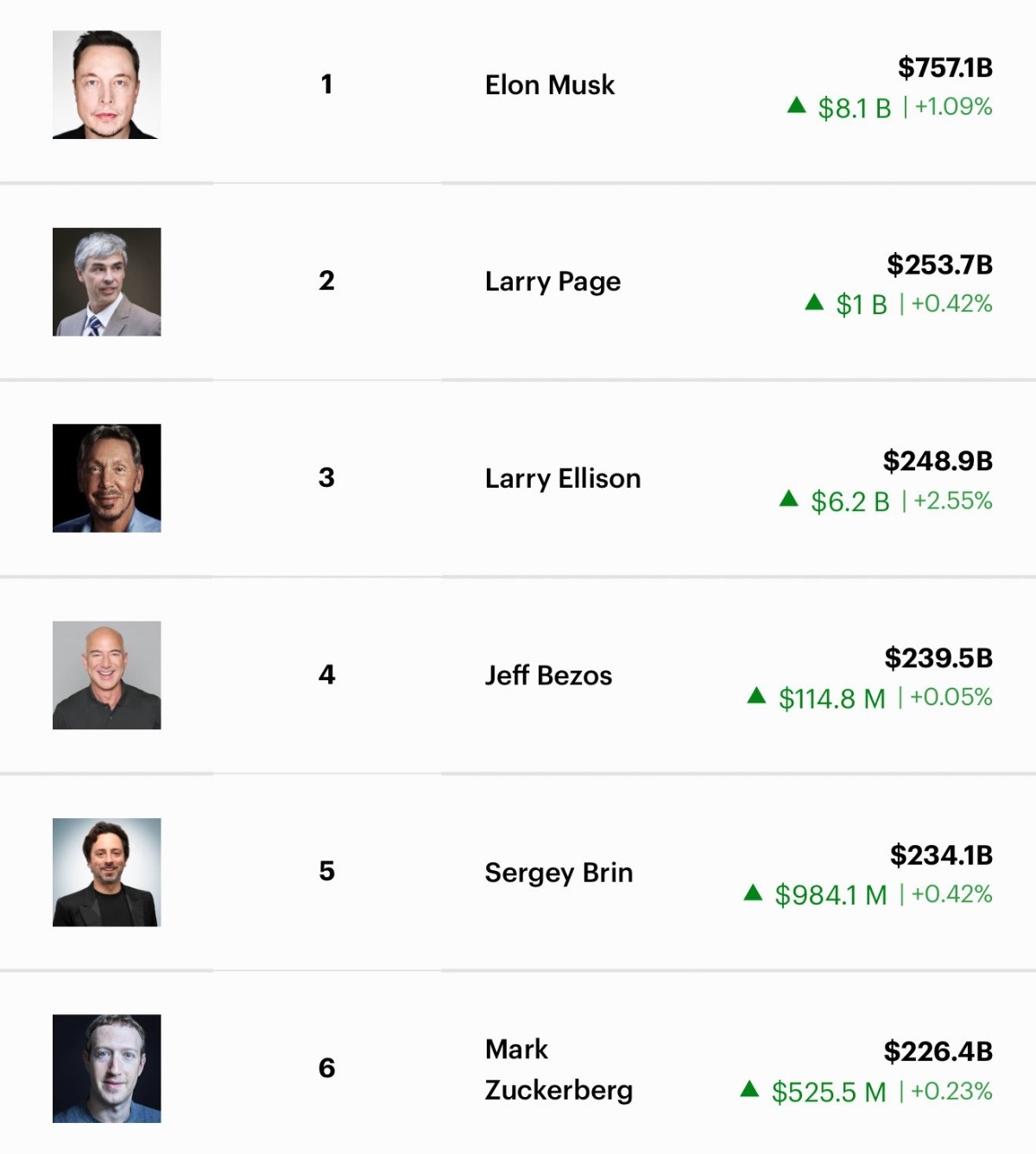The image size is (1036, 1154).
Task: Click the green triangle next to $1 B
Action: (814, 302)
